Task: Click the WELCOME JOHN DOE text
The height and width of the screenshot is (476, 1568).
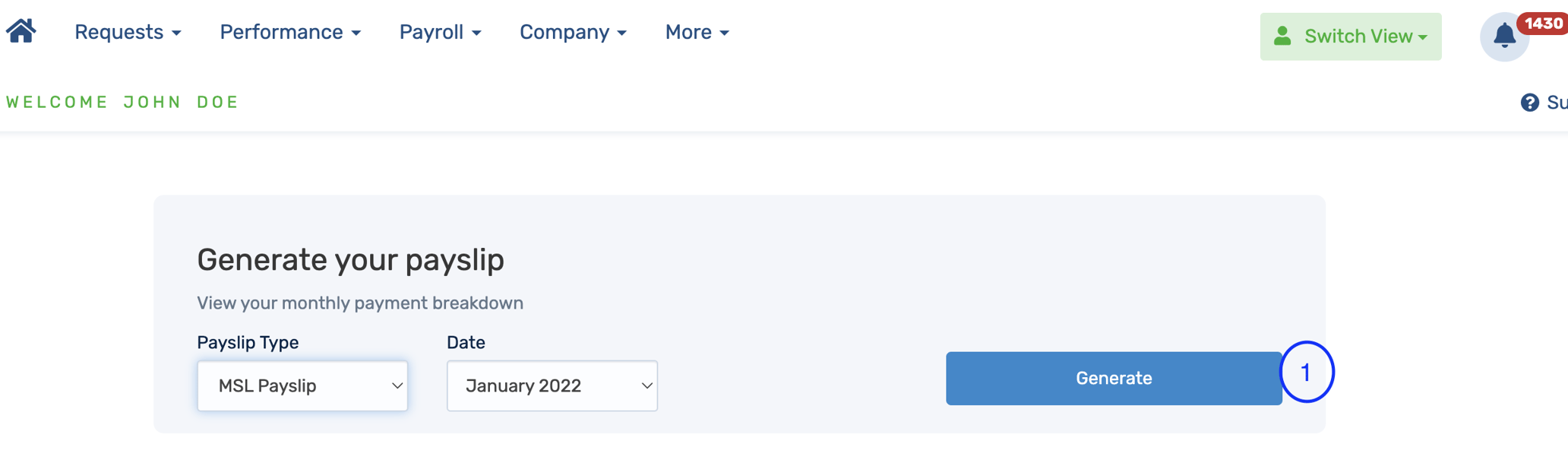Action: click(122, 101)
